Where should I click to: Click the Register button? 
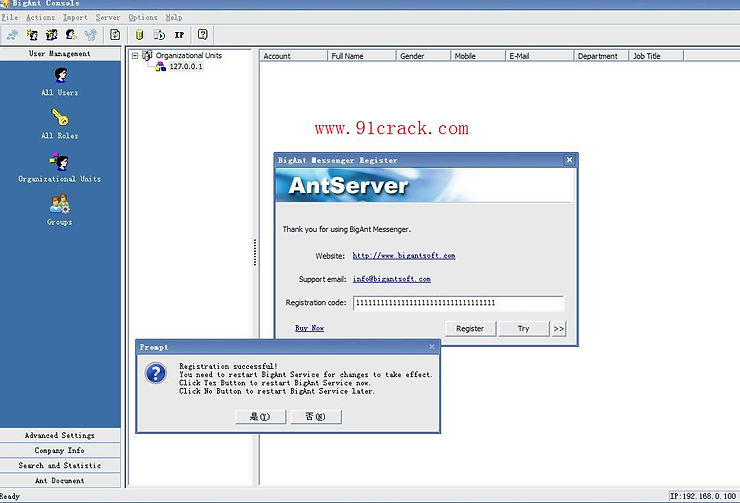pyautogui.click(x=470, y=328)
